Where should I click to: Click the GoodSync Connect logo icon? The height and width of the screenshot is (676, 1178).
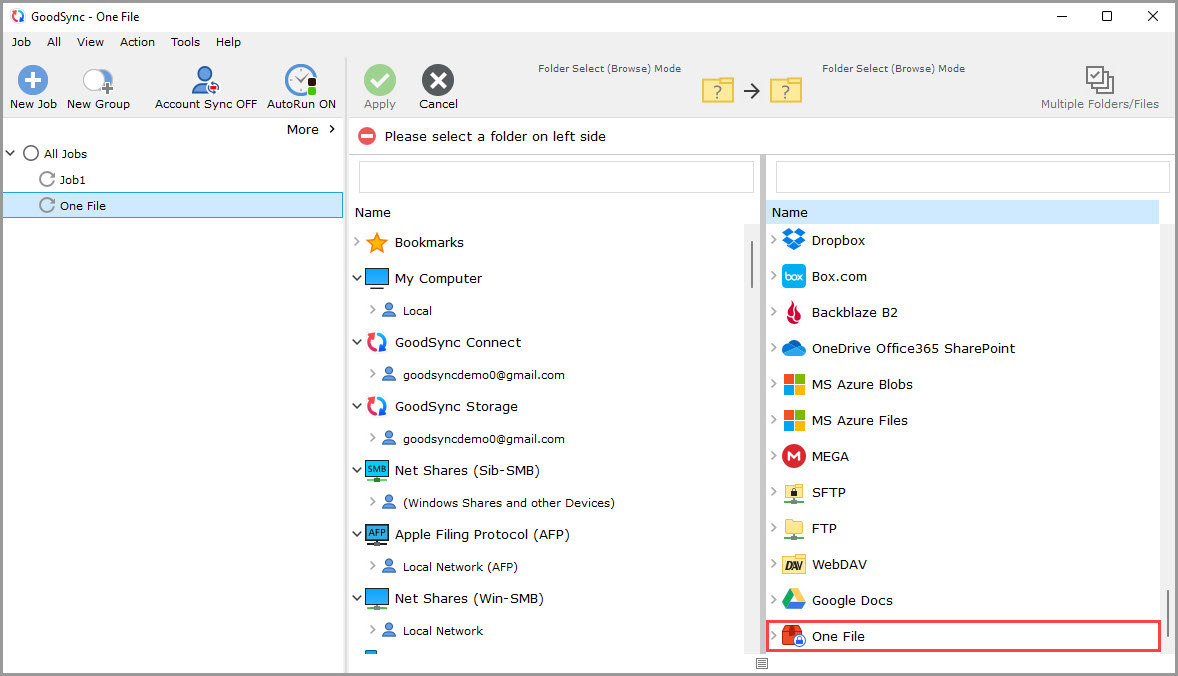[376, 343]
